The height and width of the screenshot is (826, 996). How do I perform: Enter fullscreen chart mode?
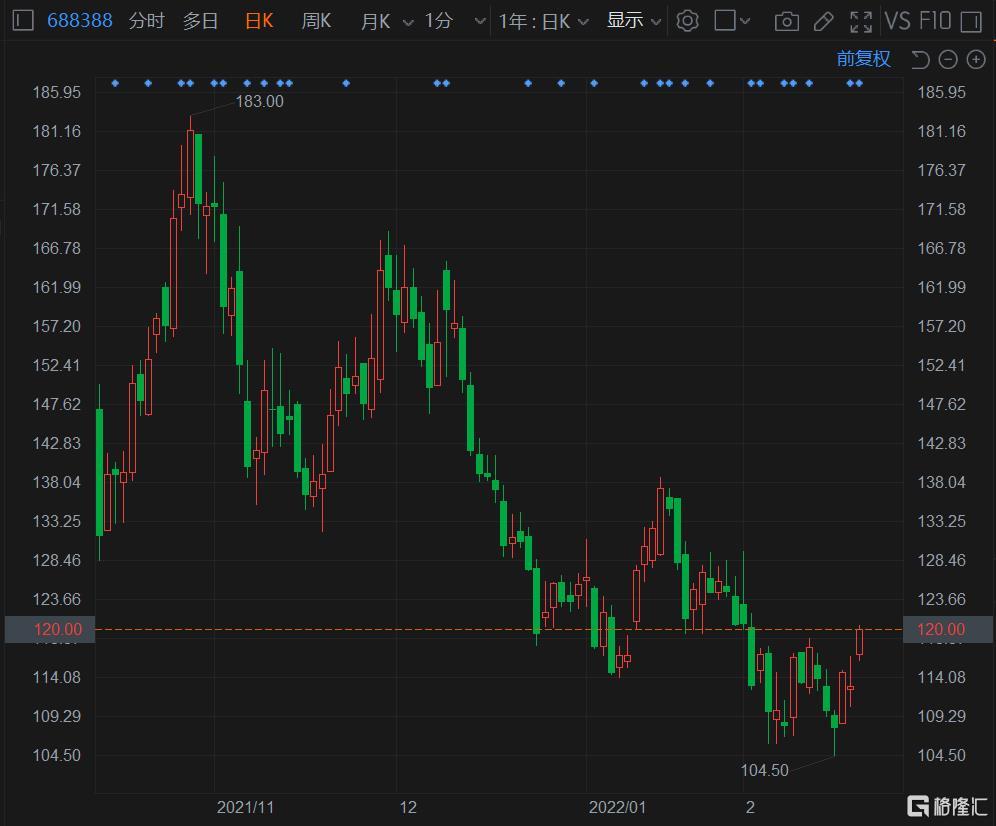pyautogui.click(x=861, y=22)
